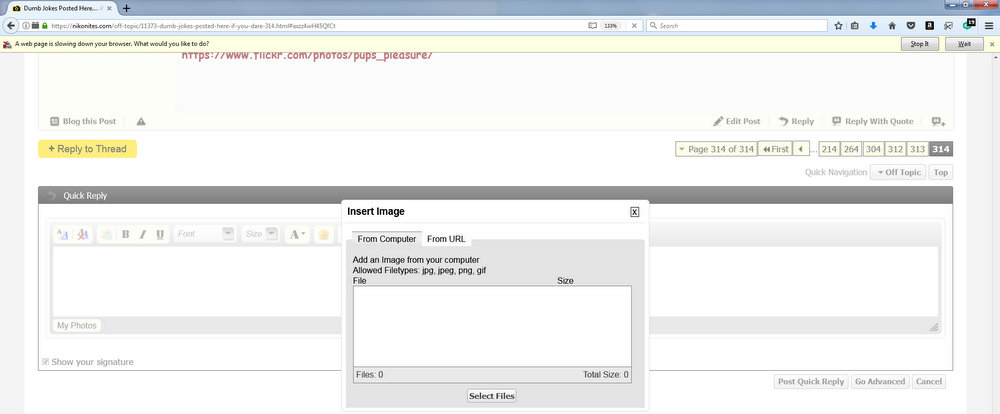
Task: Click the file list area in dialog
Action: [492, 326]
